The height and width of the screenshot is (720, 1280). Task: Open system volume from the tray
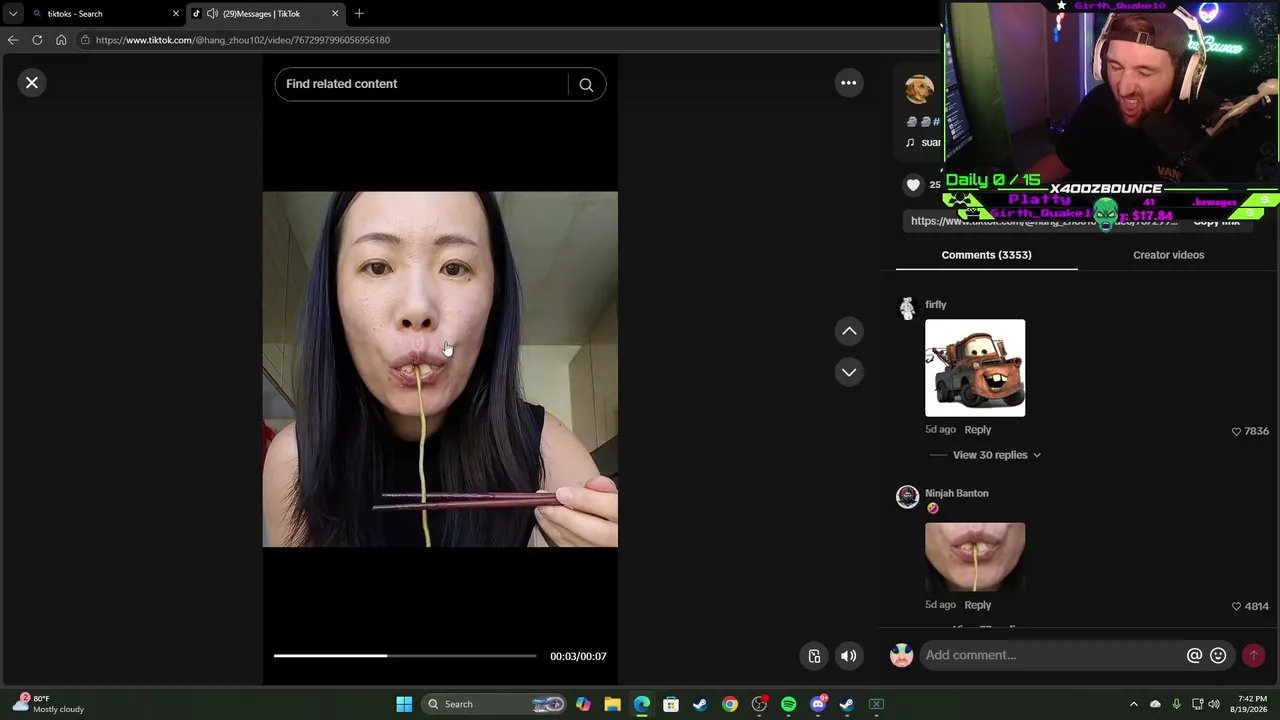1214,704
